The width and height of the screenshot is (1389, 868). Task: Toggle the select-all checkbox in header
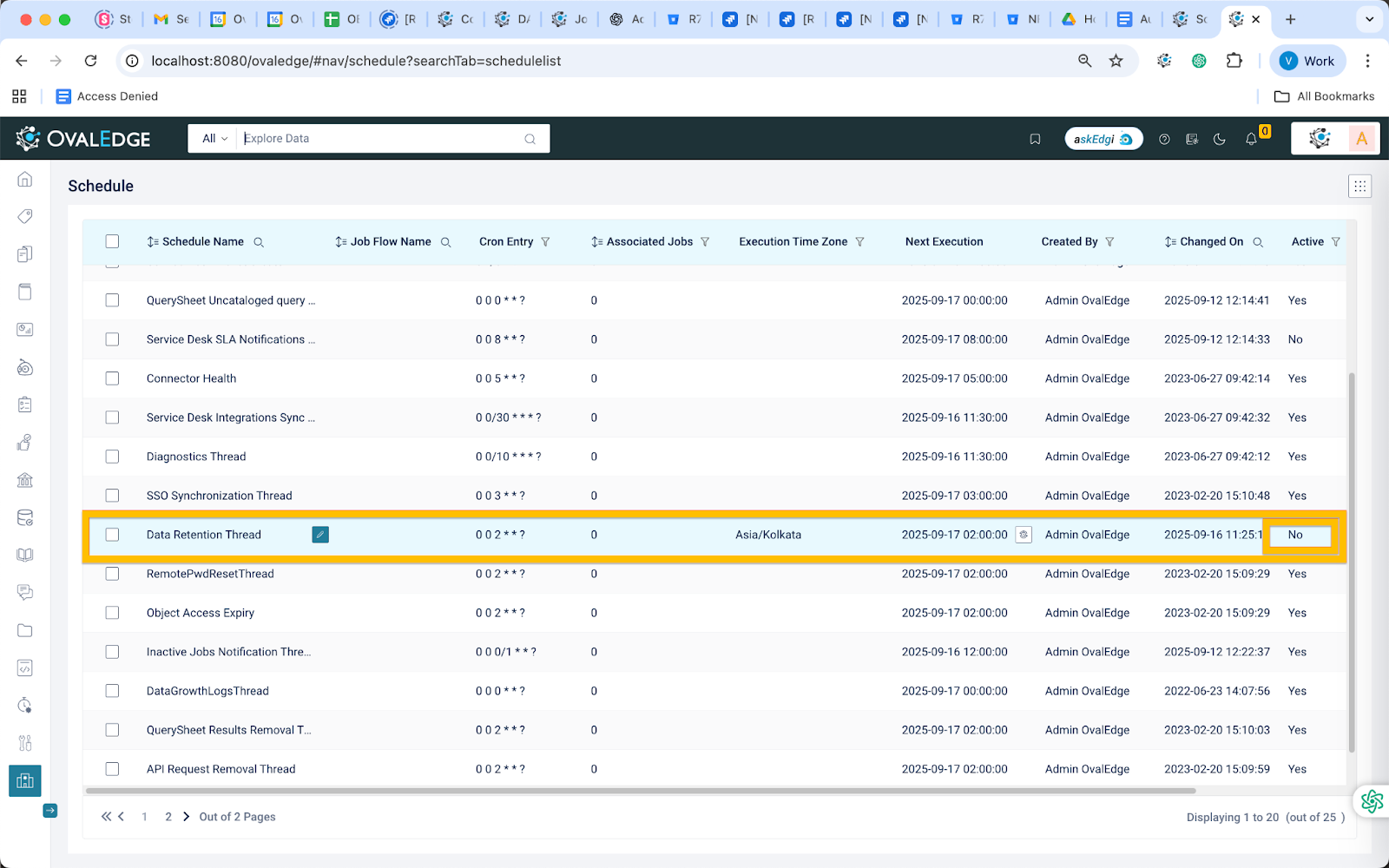point(112,241)
